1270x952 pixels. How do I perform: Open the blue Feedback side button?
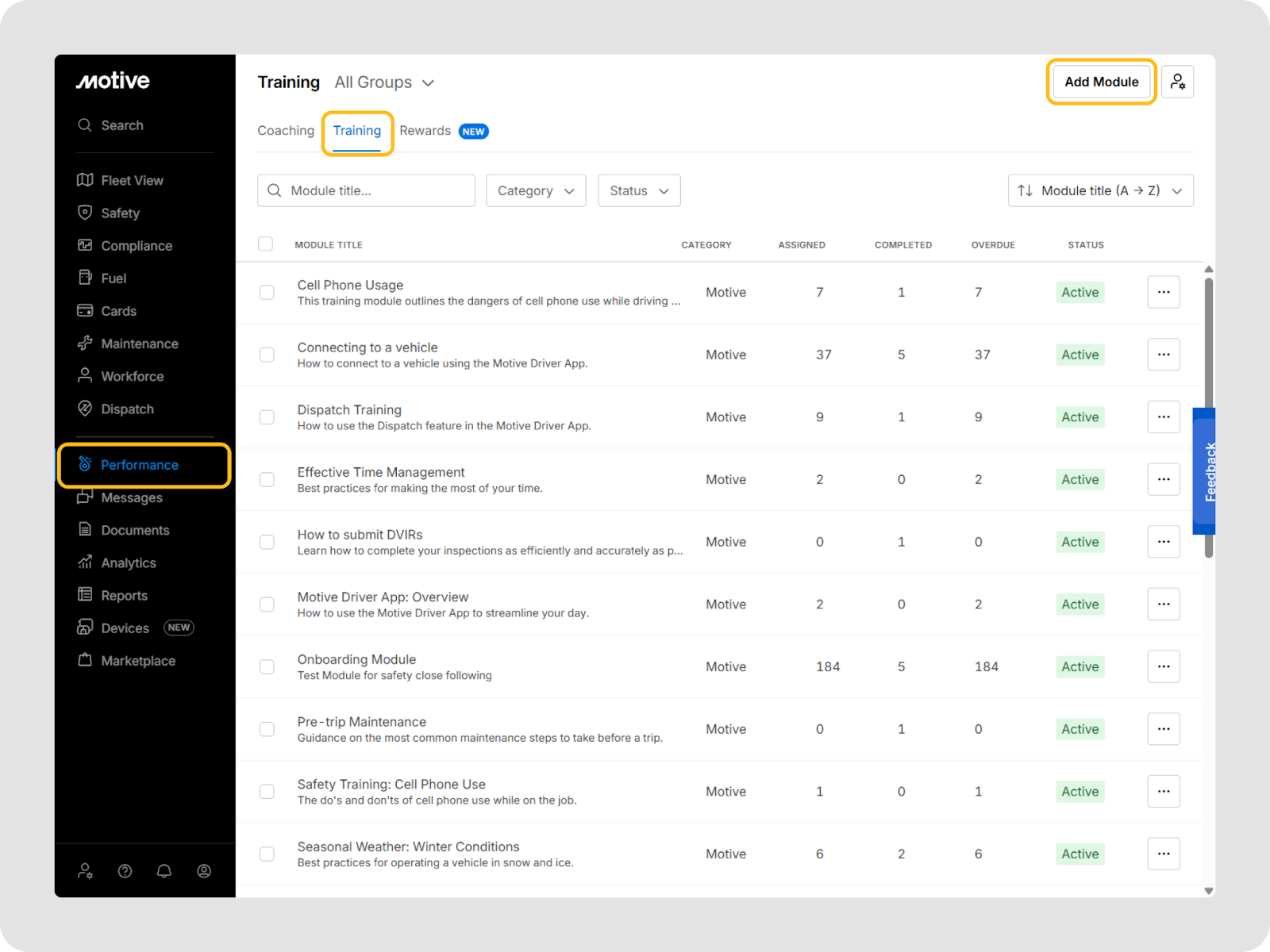tap(1205, 471)
